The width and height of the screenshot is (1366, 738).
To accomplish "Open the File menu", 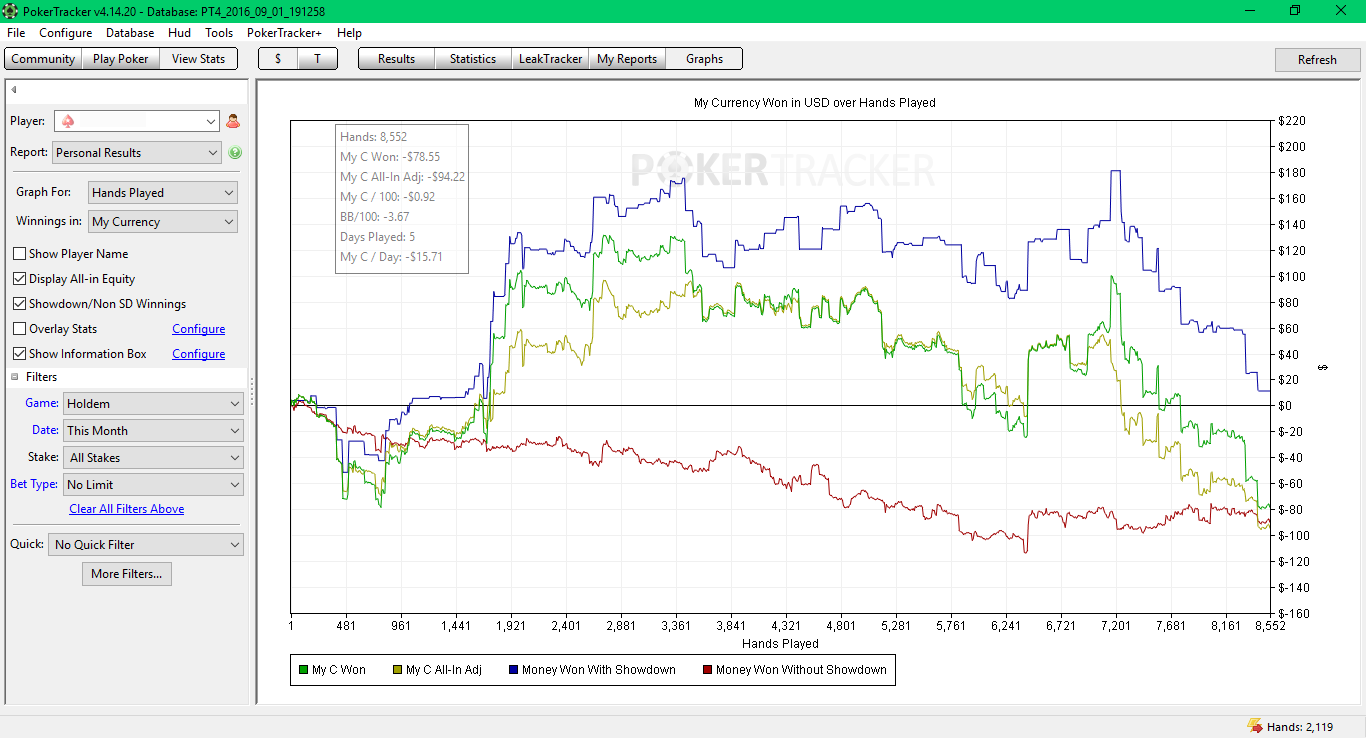I will 16,33.
